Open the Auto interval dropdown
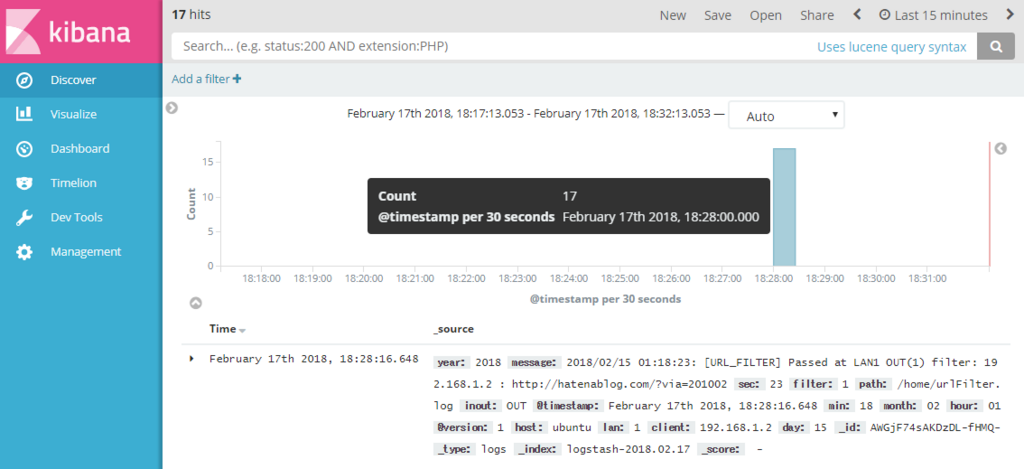 (x=786, y=116)
